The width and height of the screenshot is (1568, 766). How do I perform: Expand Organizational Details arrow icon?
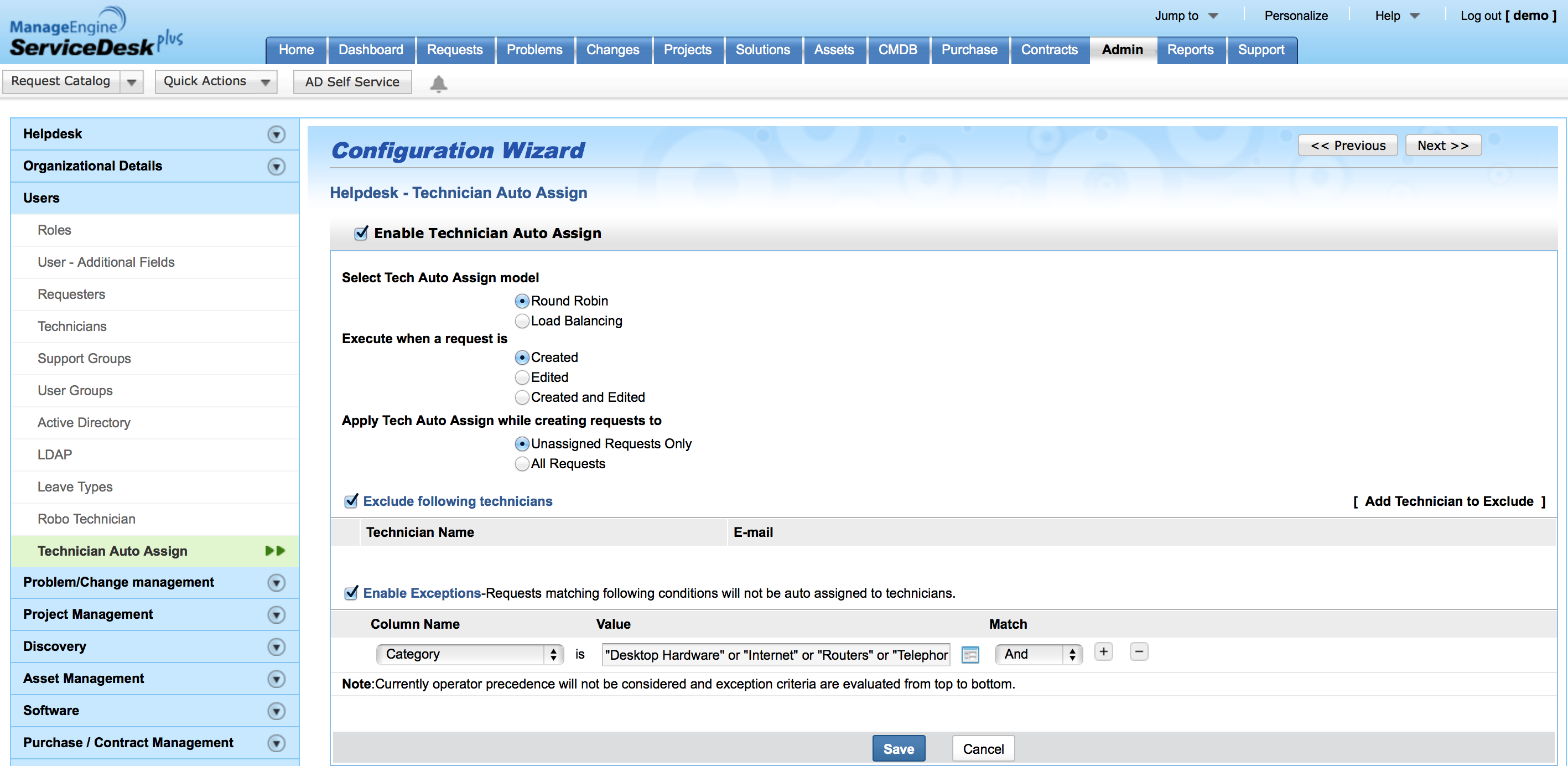276,166
